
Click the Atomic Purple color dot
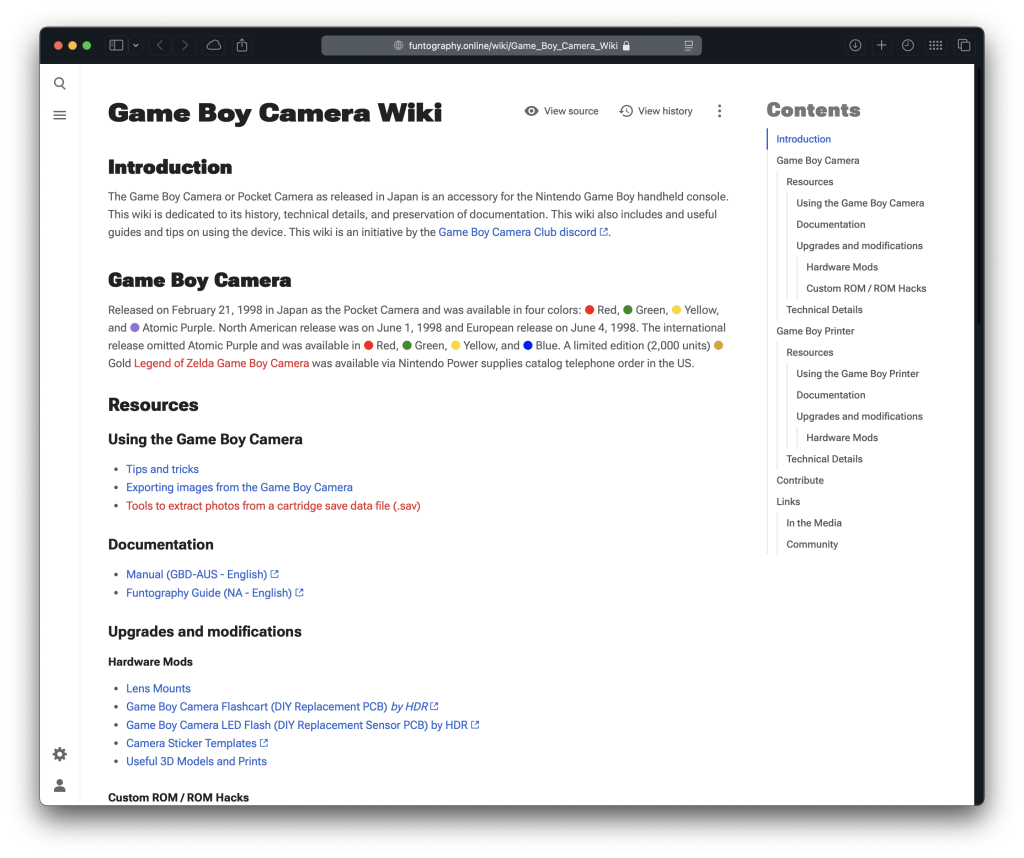(135, 328)
